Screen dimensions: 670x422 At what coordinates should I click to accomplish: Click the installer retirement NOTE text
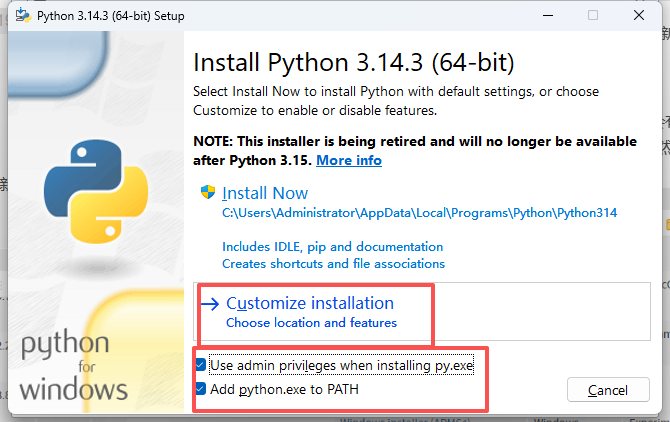(415, 151)
